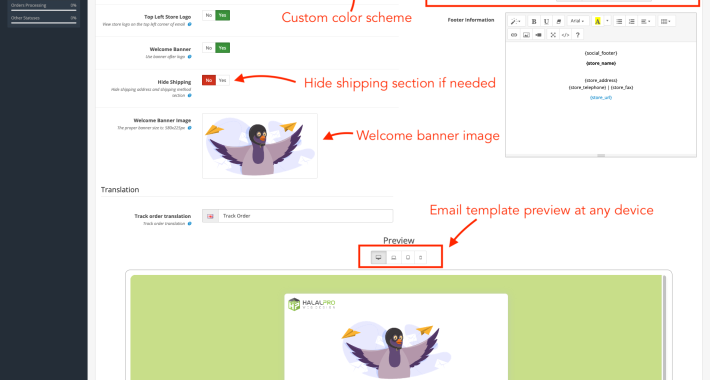Open editor help question mark
Image resolution: width=710 pixels, height=380 pixels.
(x=577, y=35)
